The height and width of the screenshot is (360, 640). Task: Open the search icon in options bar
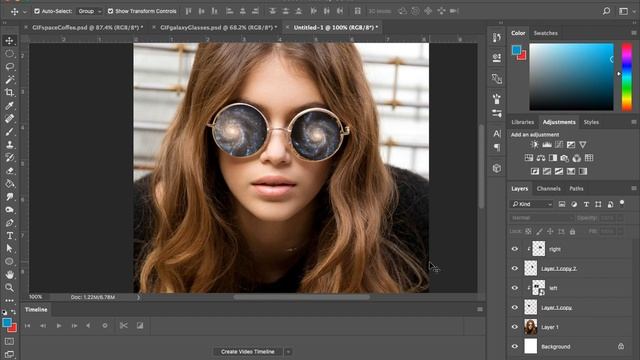pos(607,11)
